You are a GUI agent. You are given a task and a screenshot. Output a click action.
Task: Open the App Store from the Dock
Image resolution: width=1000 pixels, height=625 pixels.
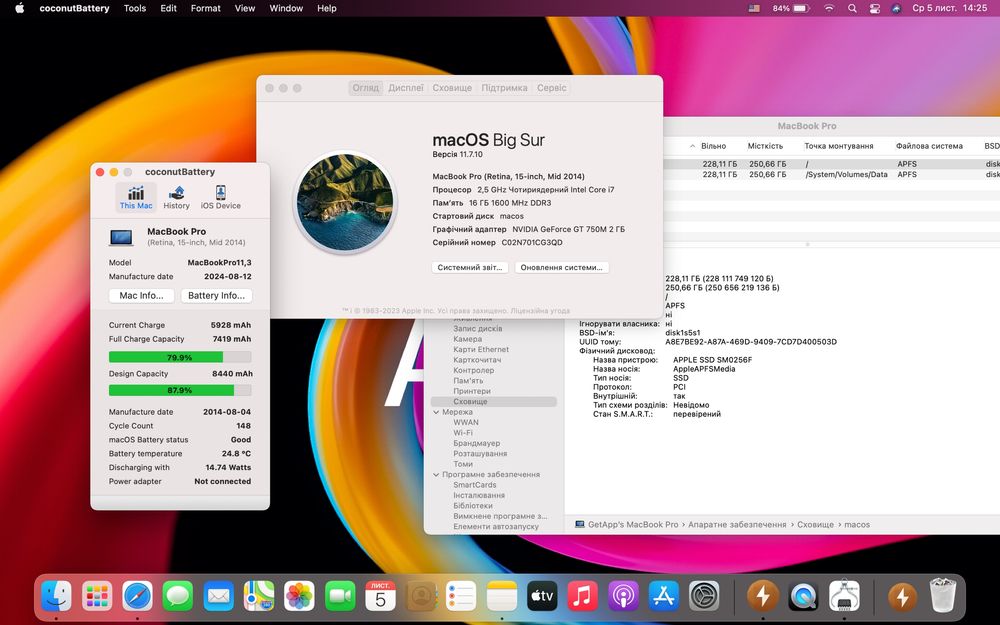click(664, 596)
